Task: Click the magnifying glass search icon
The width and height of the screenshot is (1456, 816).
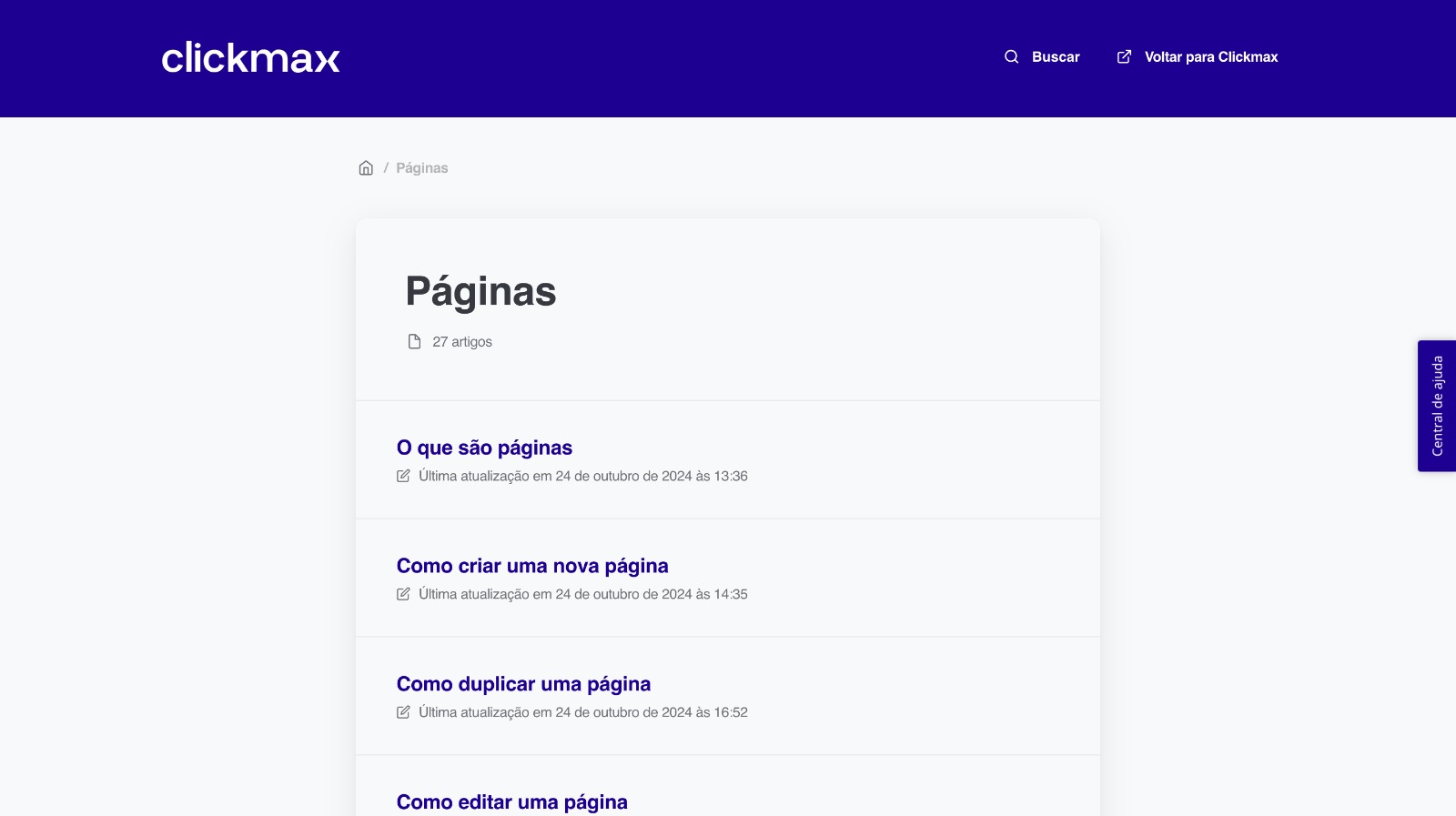Action: click(x=1011, y=56)
